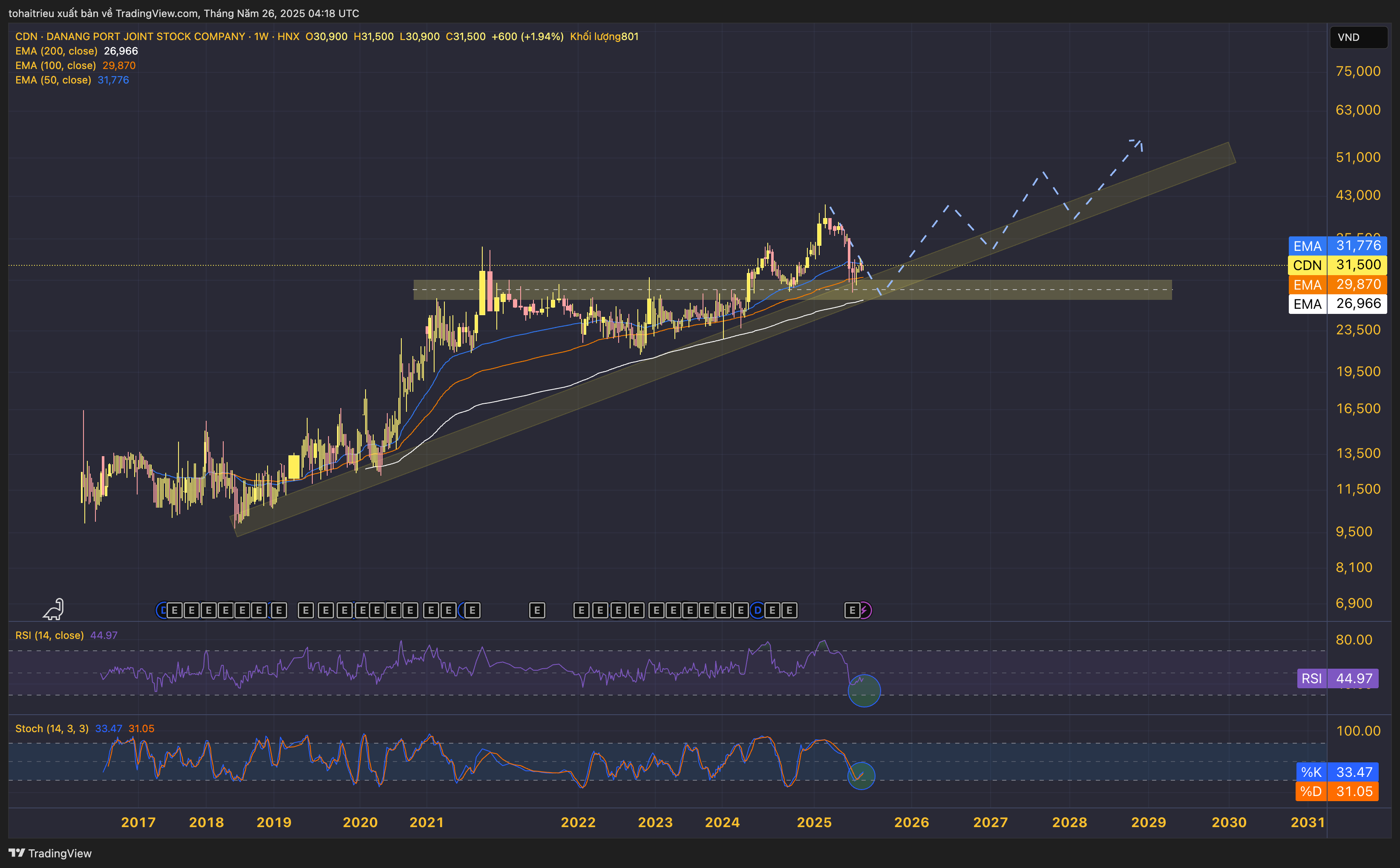Viewport: 1400px width, 868px height.
Task: Select the green circle drawing on Stoch pane
Action: point(861,776)
